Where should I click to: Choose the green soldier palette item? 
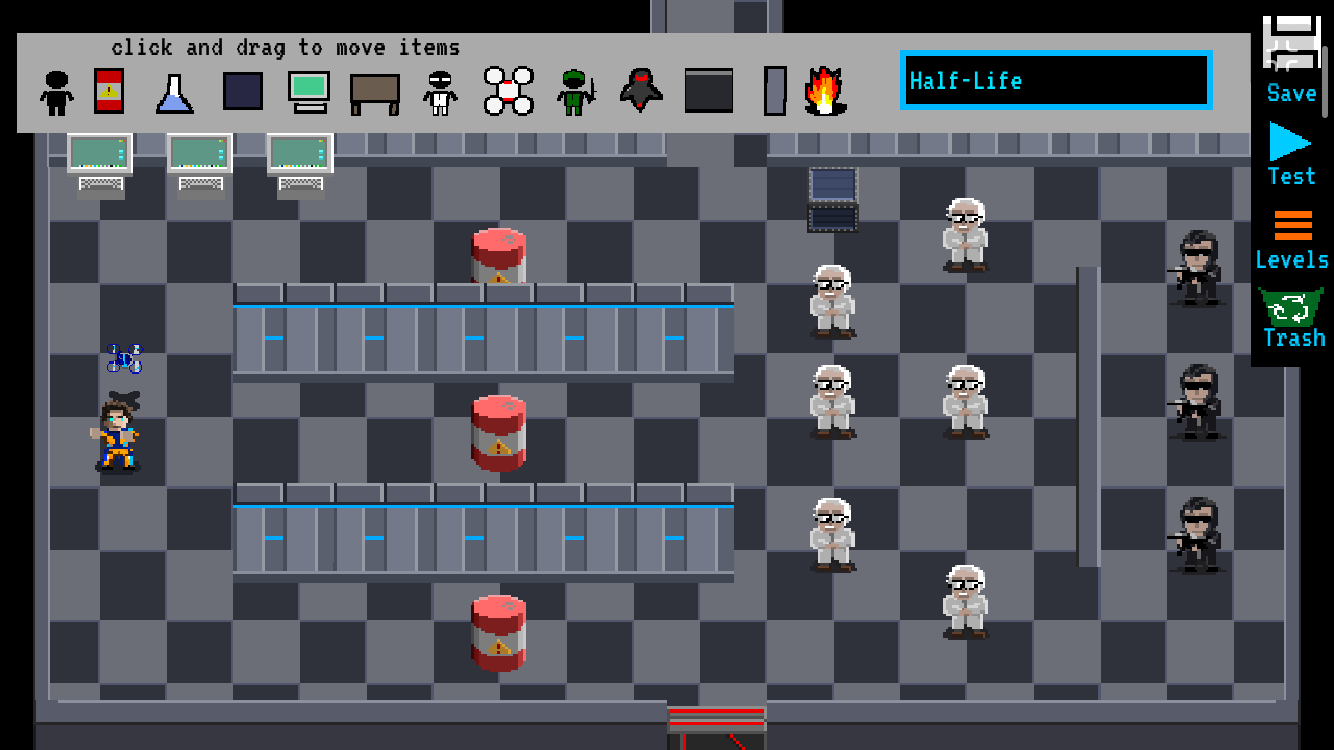[x=575, y=92]
